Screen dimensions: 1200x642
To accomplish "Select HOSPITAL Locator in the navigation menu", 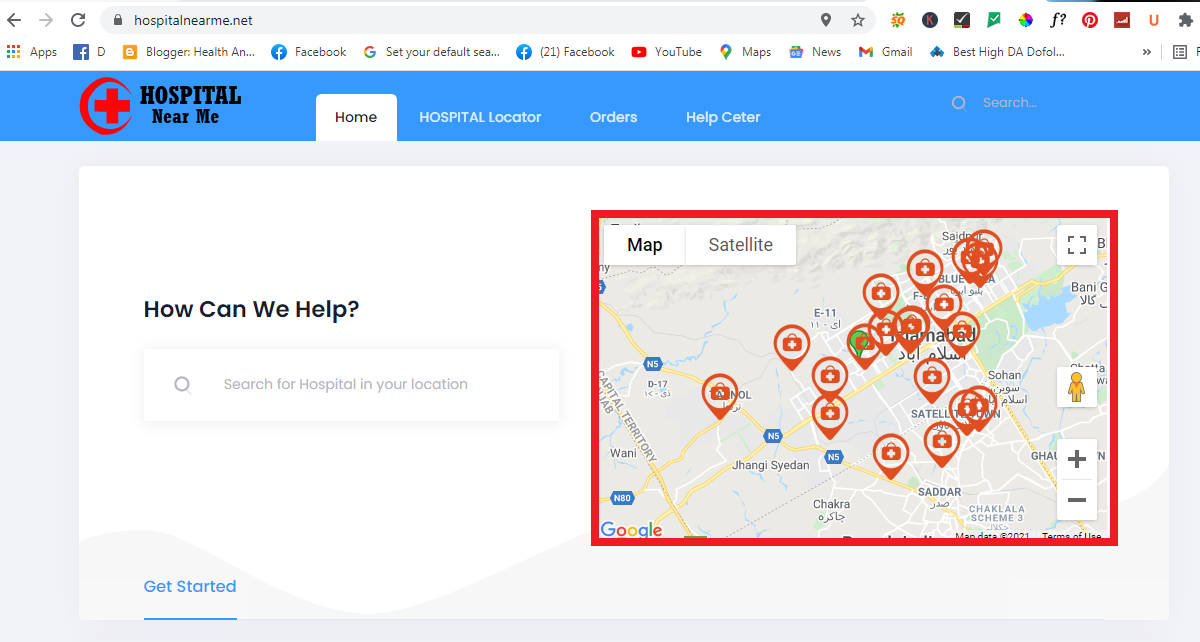I will click(480, 117).
